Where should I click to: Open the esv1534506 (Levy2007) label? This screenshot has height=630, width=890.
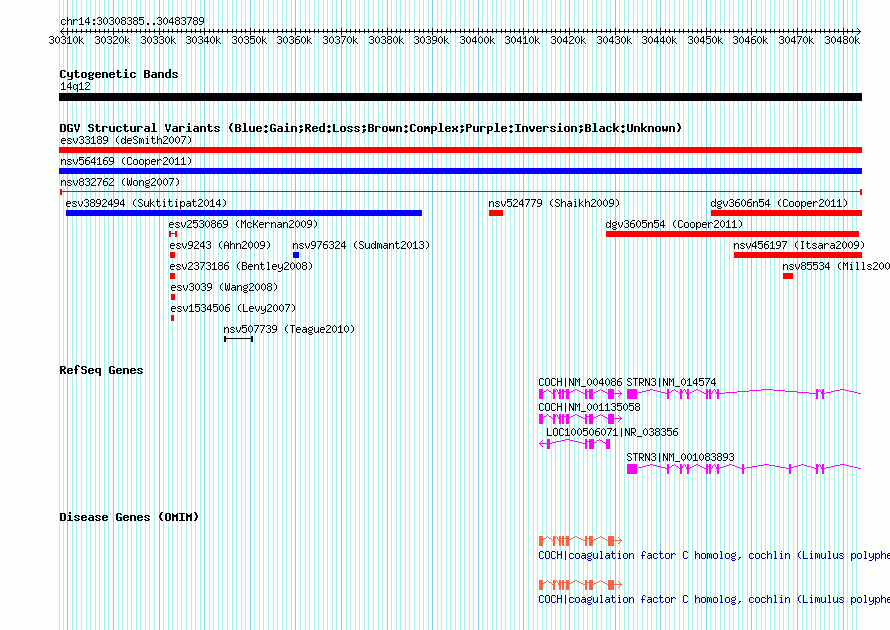pyautogui.click(x=233, y=308)
